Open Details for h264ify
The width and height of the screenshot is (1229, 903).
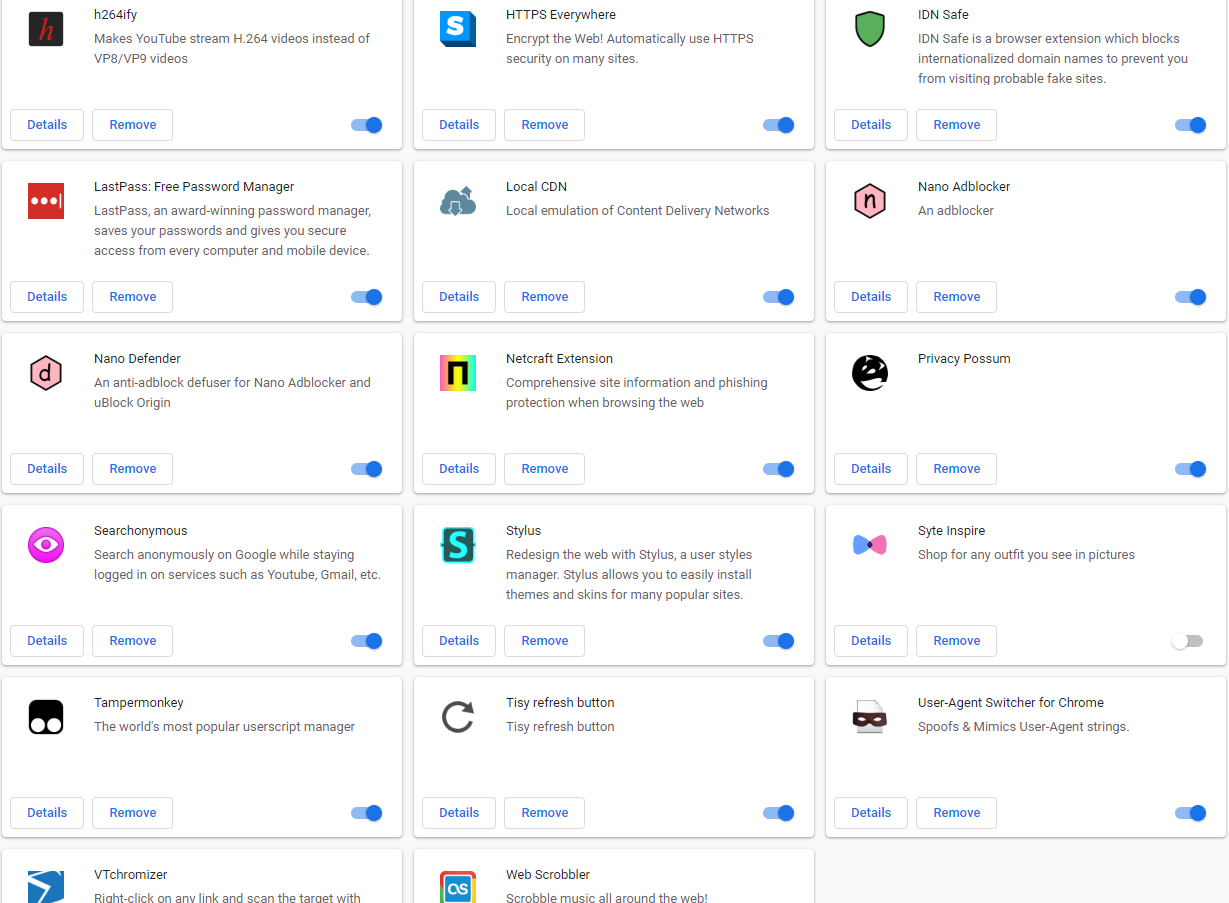[47, 125]
